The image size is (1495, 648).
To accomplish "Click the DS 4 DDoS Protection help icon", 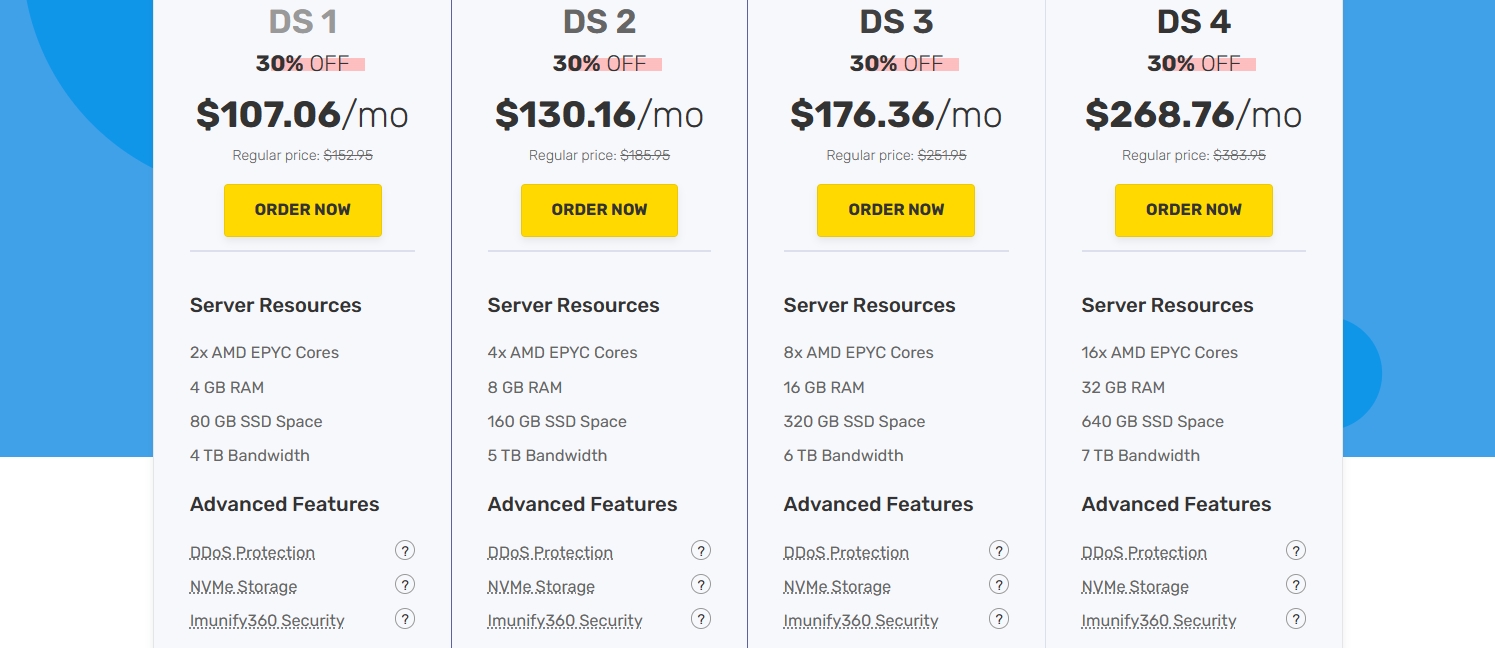I will pos(1295,550).
